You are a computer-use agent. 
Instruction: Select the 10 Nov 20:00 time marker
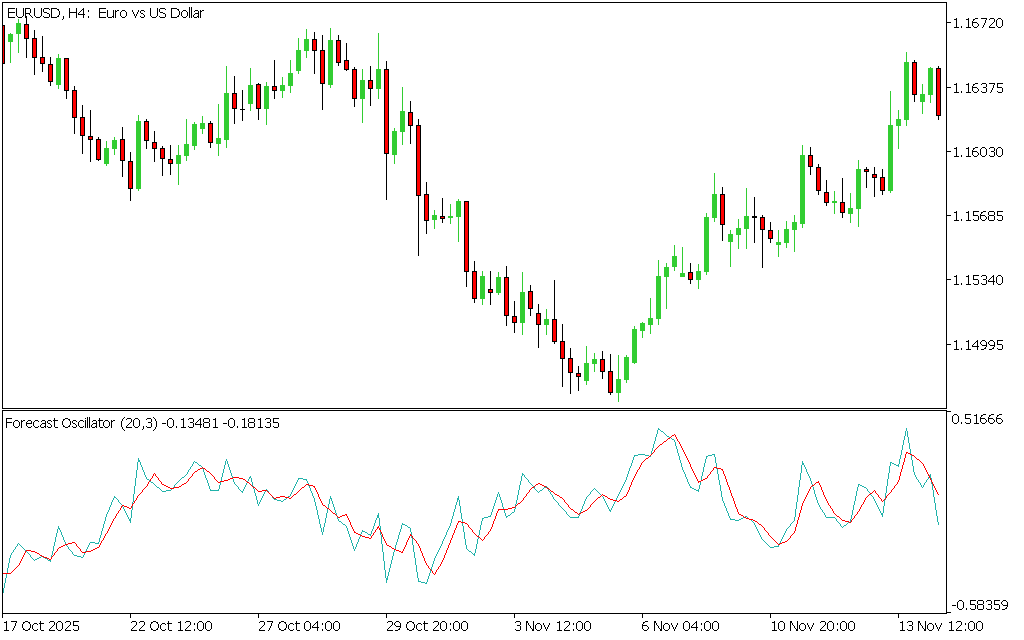point(812,626)
